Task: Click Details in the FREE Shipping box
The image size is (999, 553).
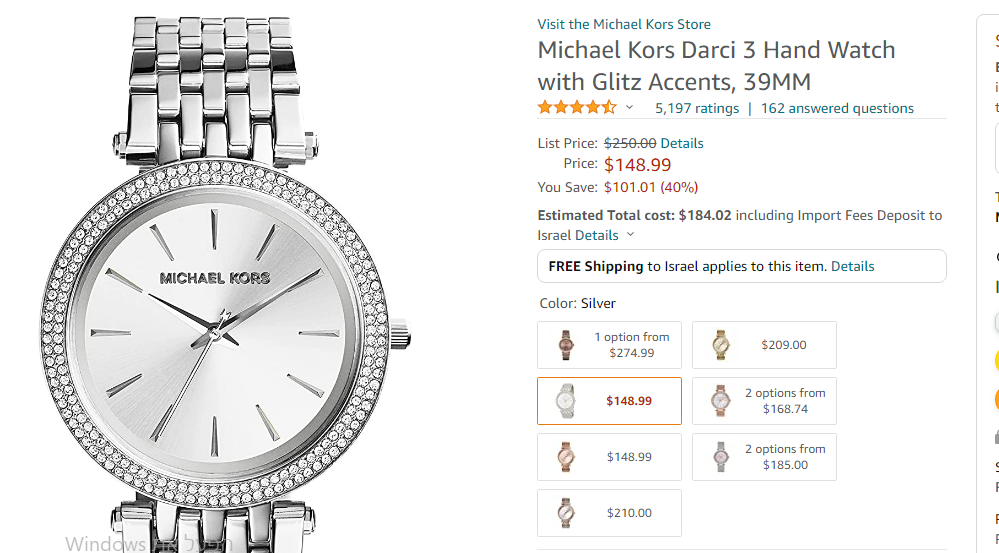Action: (852, 267)
